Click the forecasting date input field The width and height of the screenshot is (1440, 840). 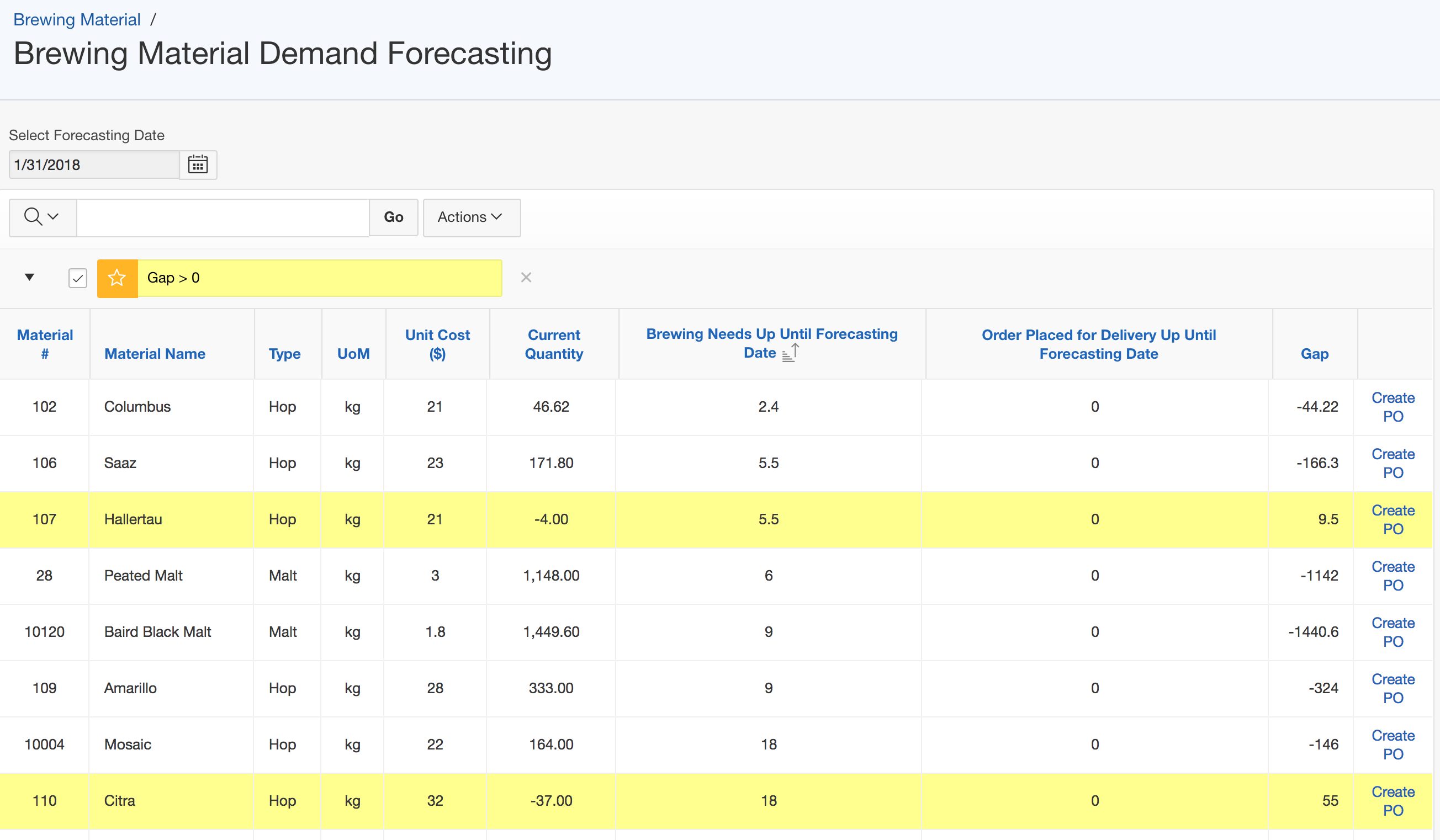tap(94, 165)
